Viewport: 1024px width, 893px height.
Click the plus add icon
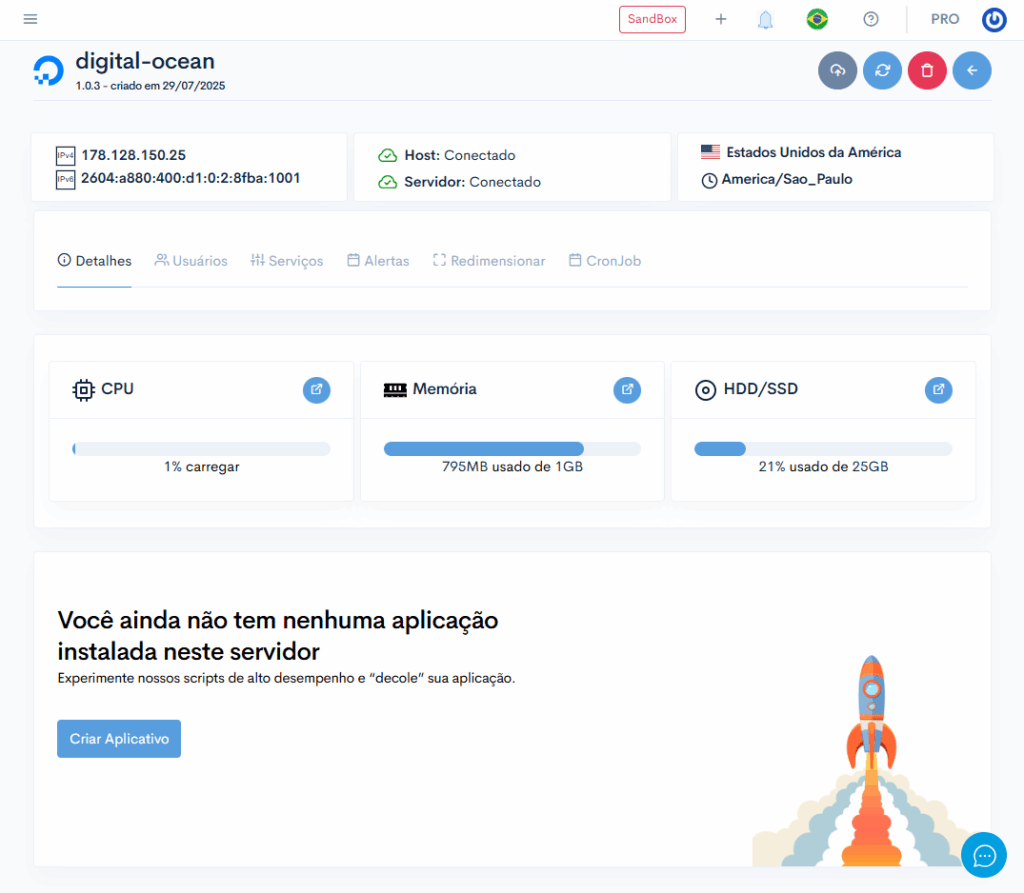[720, 19]
